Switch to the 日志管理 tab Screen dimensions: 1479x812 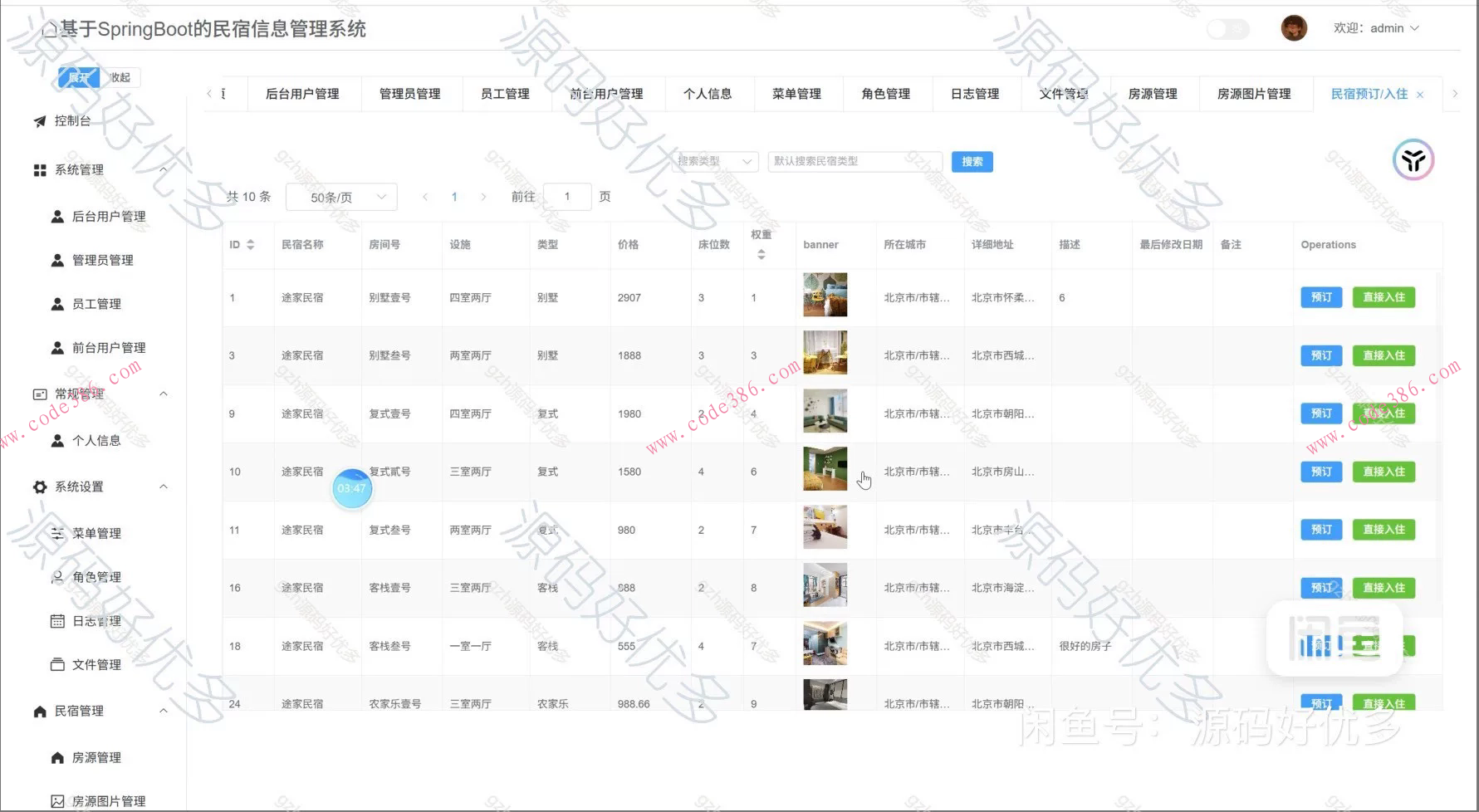975,94
